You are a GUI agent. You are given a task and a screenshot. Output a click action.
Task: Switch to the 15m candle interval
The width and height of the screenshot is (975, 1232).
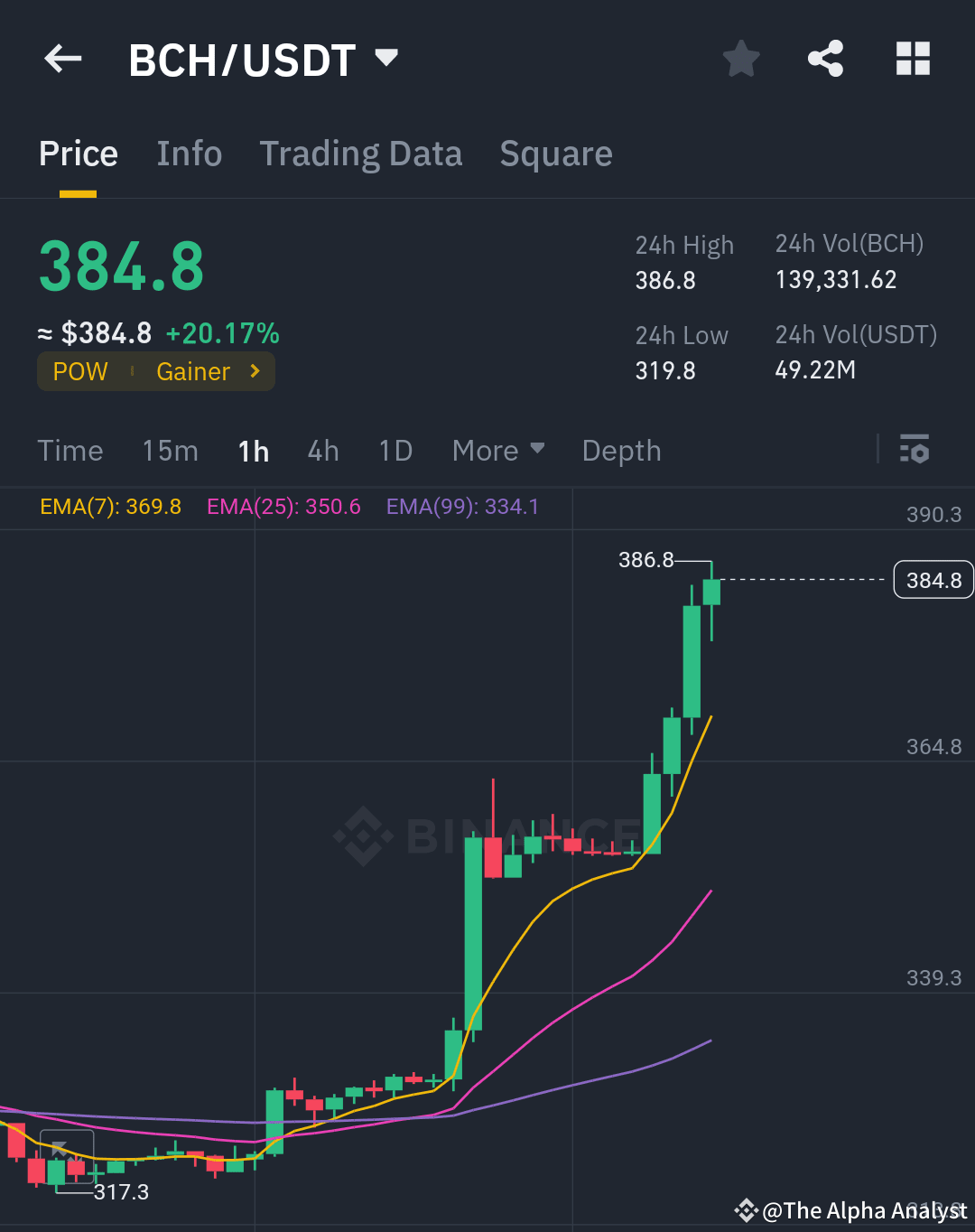click(170, 450)
